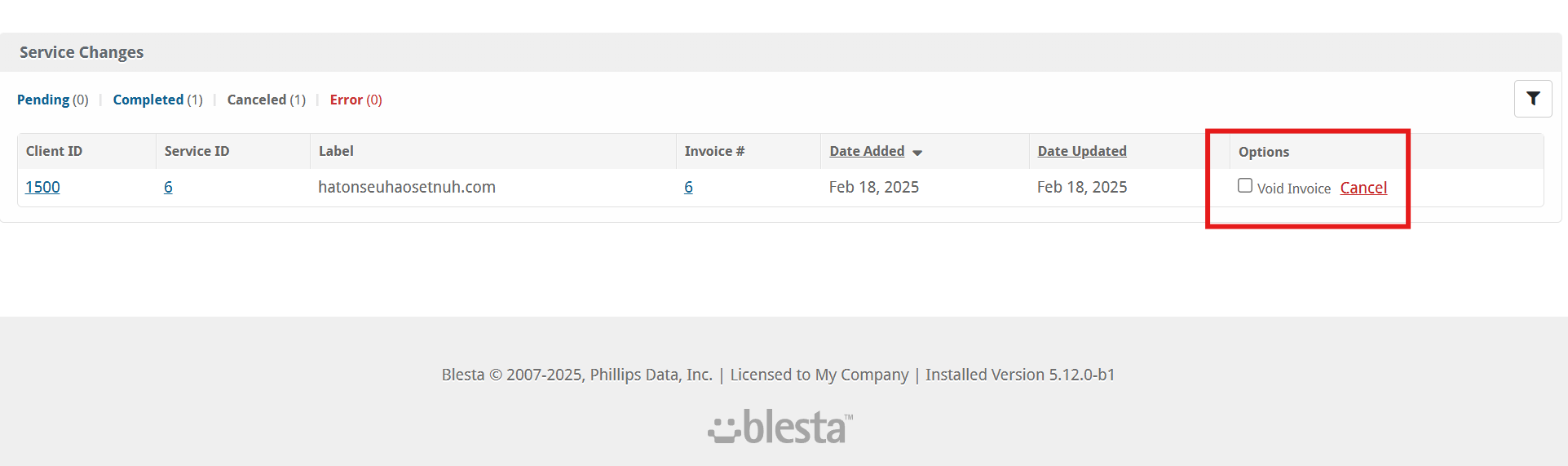
Task: Sort the table by Date Updated
Action: tap(1082, 151)
